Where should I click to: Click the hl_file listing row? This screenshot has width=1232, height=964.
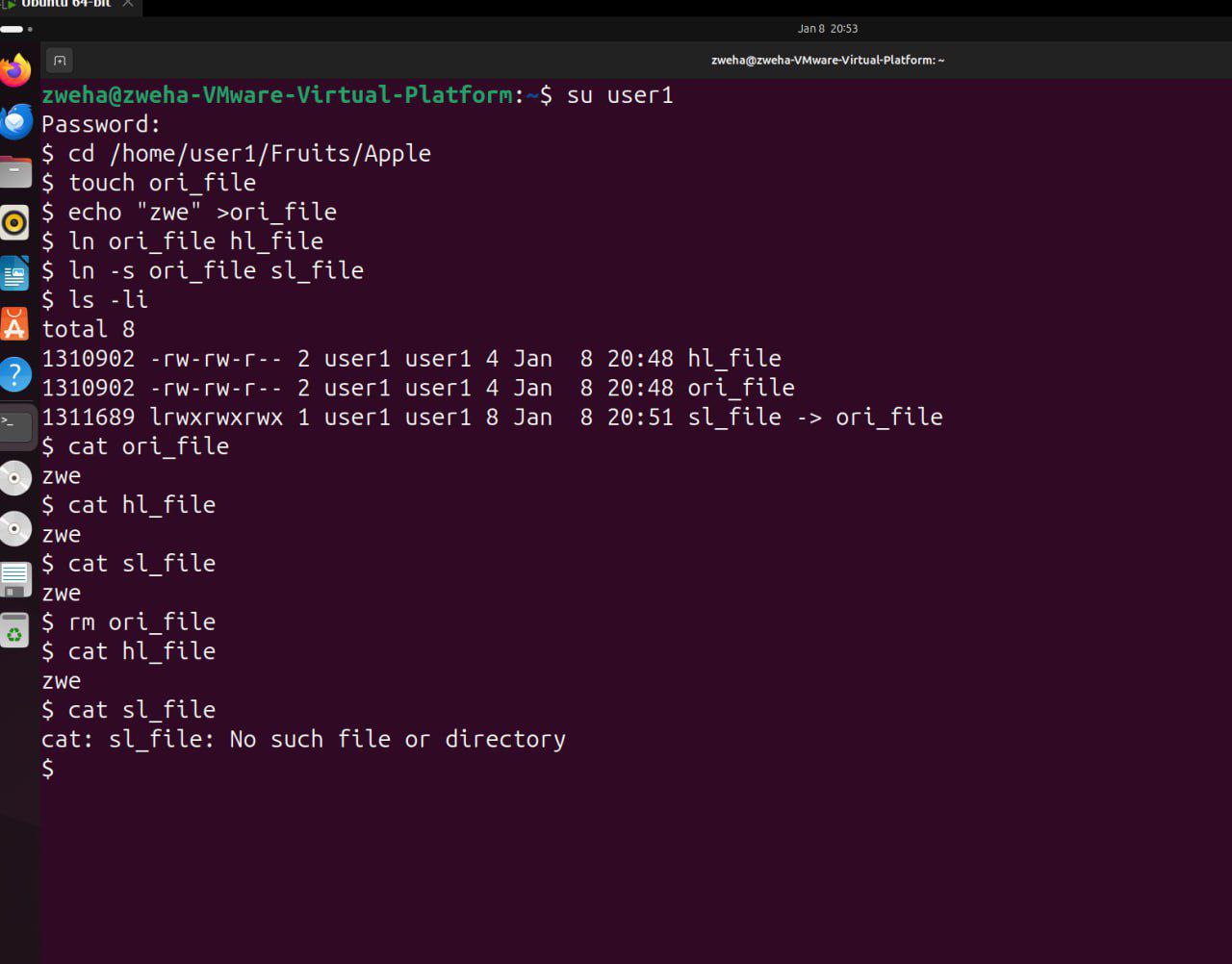[411, 359]
